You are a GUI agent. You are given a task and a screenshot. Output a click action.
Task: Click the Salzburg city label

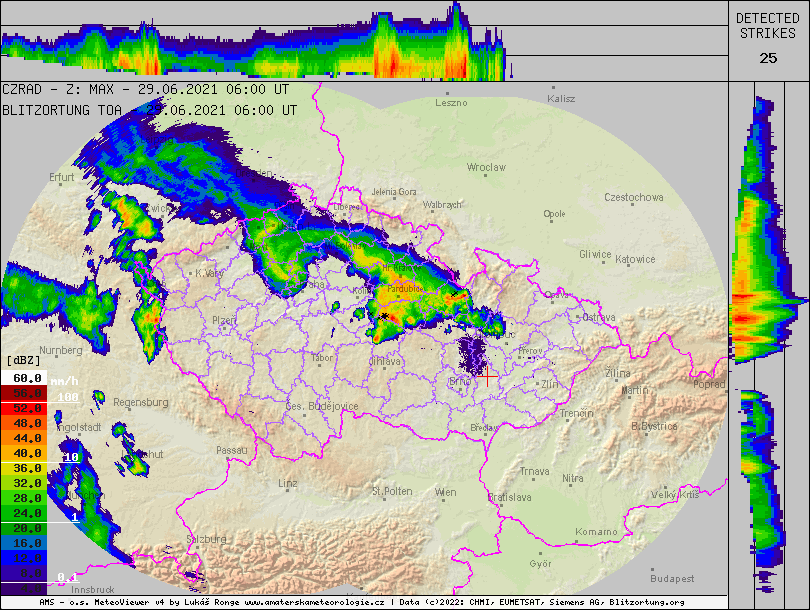pos(206,539)
